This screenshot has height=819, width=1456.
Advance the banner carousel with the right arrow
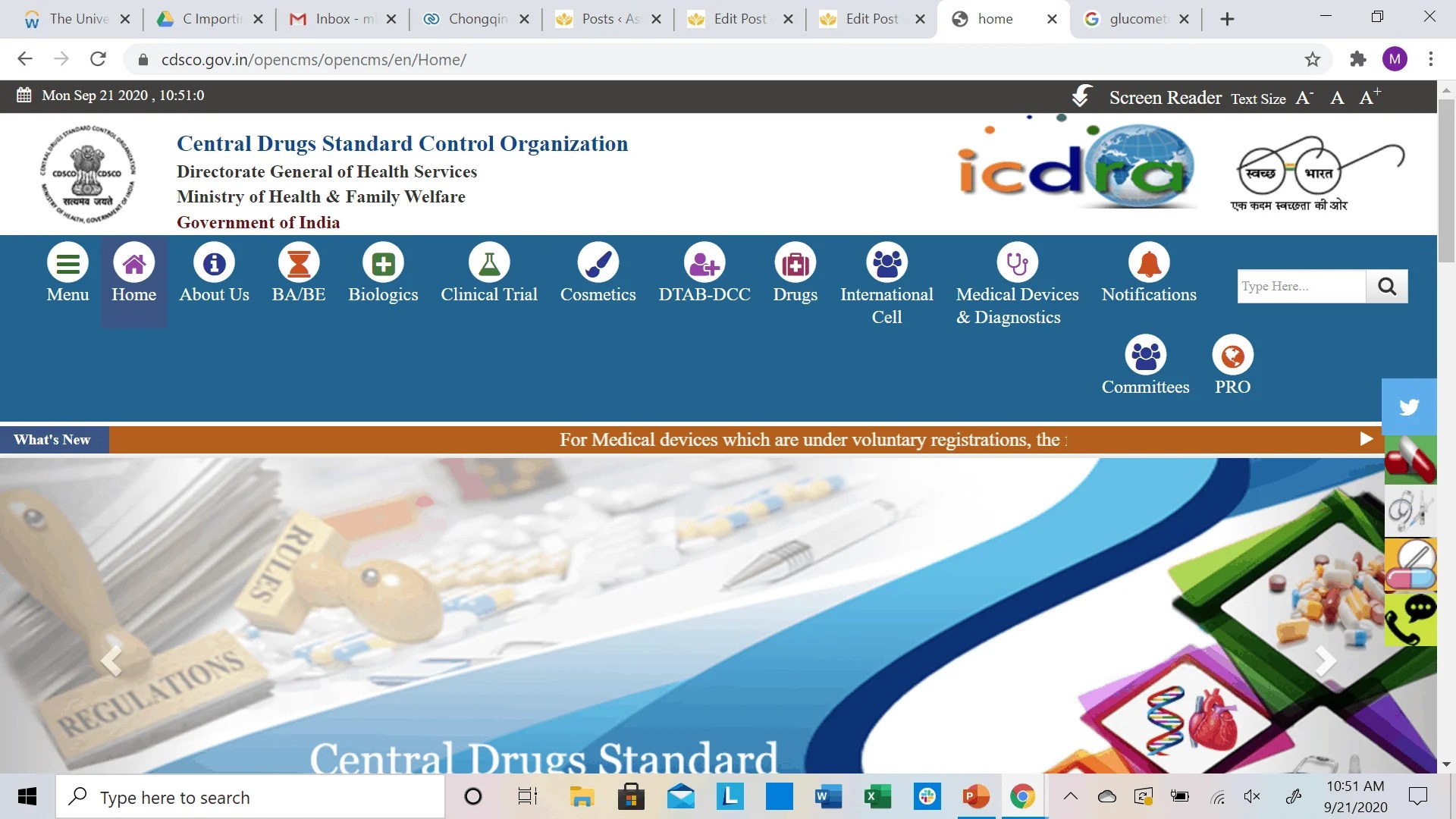(x=1326, y=661)
